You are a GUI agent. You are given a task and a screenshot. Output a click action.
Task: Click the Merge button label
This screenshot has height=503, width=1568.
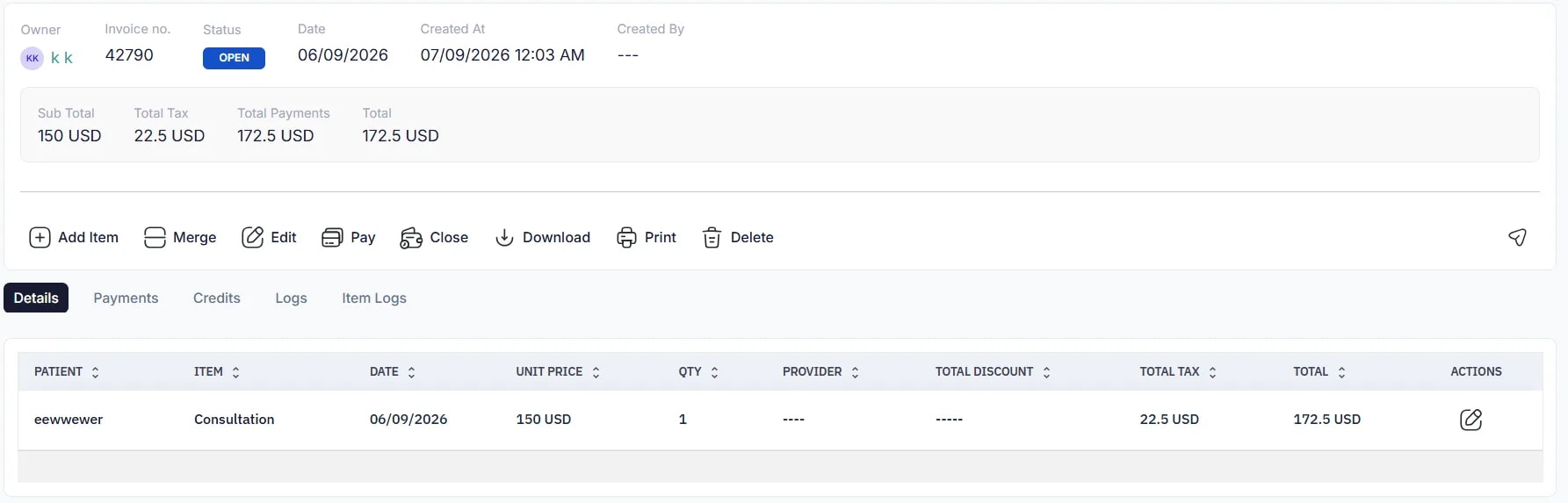pyautogui.click(x=194, y=237)
